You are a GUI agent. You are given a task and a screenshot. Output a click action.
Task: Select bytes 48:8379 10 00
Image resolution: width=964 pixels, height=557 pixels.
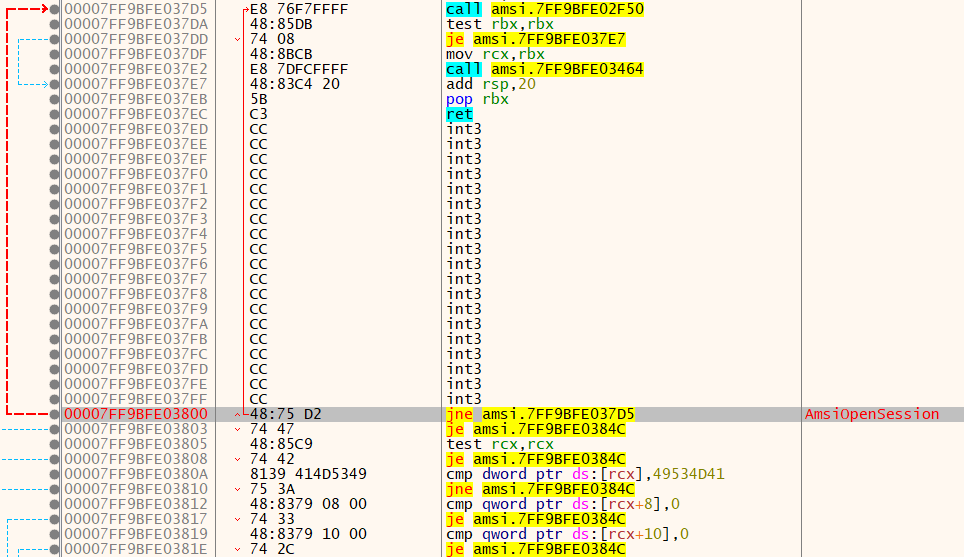[x=308, y=534]
